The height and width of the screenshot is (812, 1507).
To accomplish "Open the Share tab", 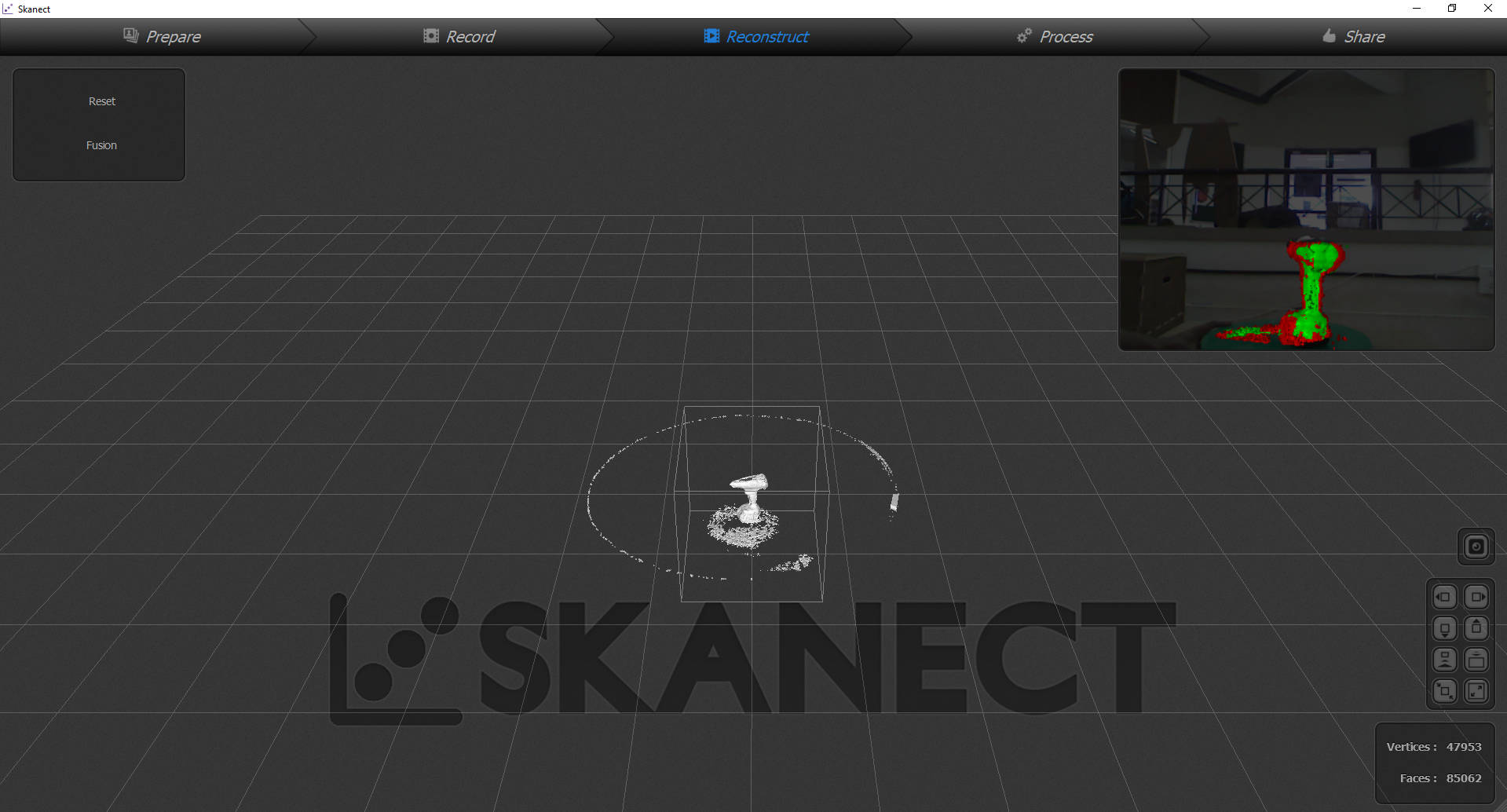I will tap(1354, 36).
